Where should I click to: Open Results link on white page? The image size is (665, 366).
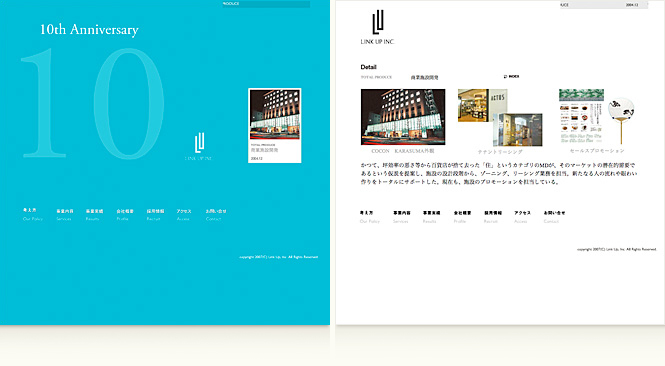pos(431,217)
